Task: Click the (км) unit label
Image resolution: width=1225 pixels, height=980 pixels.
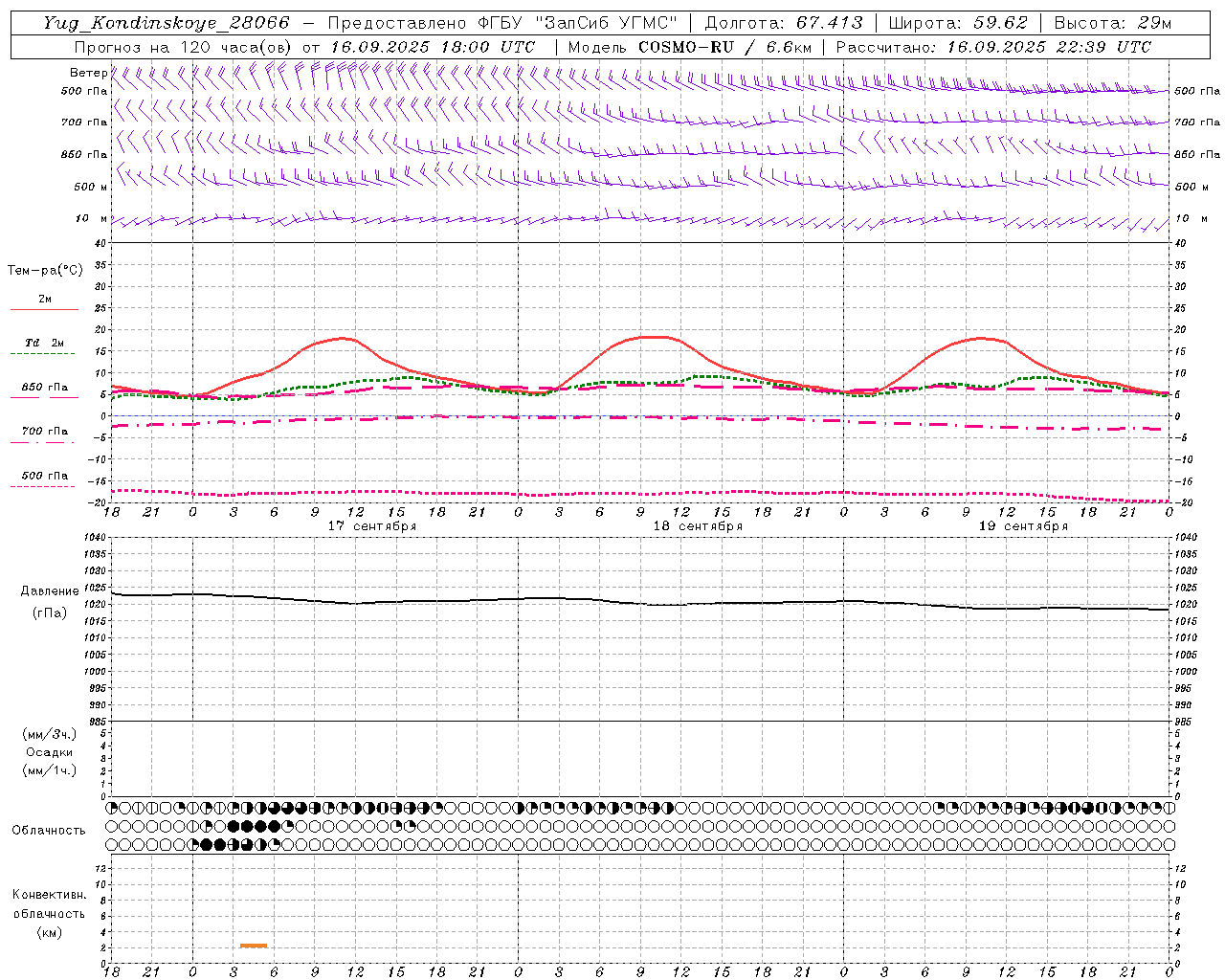Action: pyautogui.click(x=49, y=932)
